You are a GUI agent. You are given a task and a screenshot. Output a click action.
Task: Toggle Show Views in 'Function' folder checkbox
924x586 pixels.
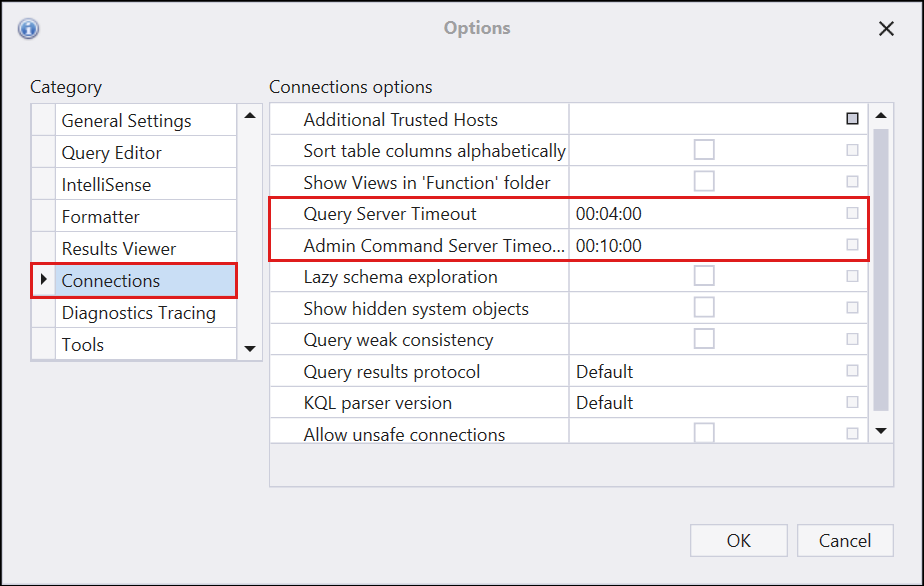point(704,182)
